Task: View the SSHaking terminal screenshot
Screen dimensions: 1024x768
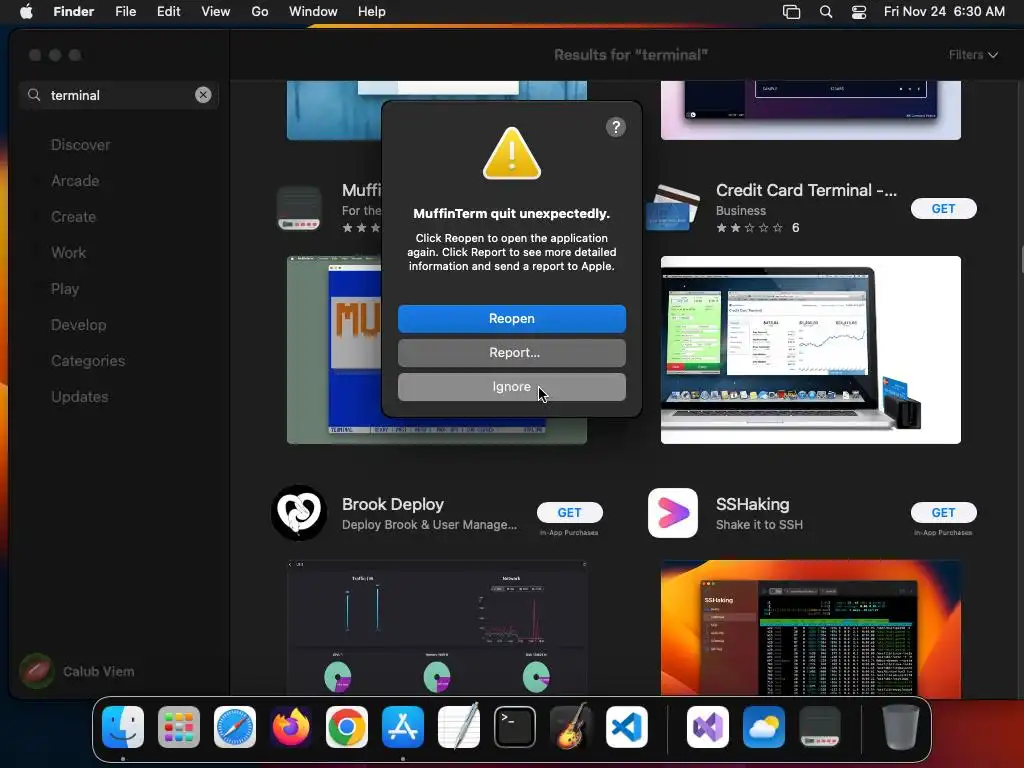Action: (810, 628)
